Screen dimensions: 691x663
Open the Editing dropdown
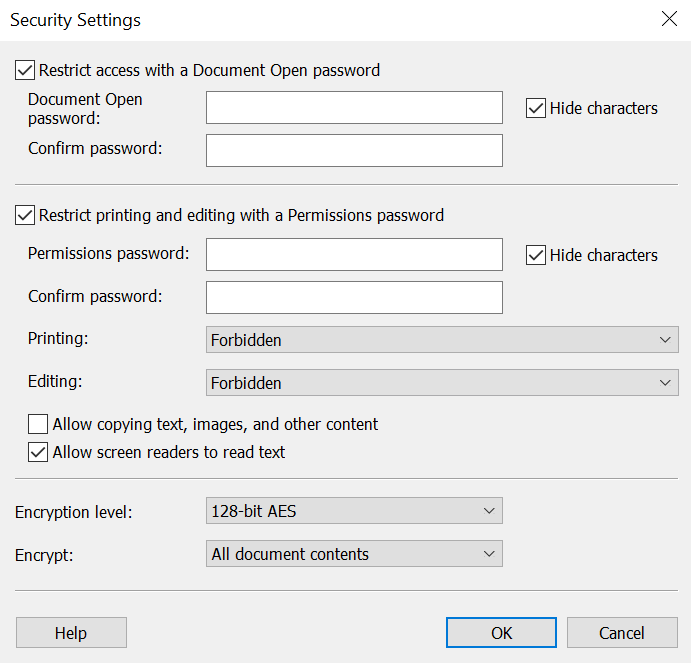click(x=442, y=383)
